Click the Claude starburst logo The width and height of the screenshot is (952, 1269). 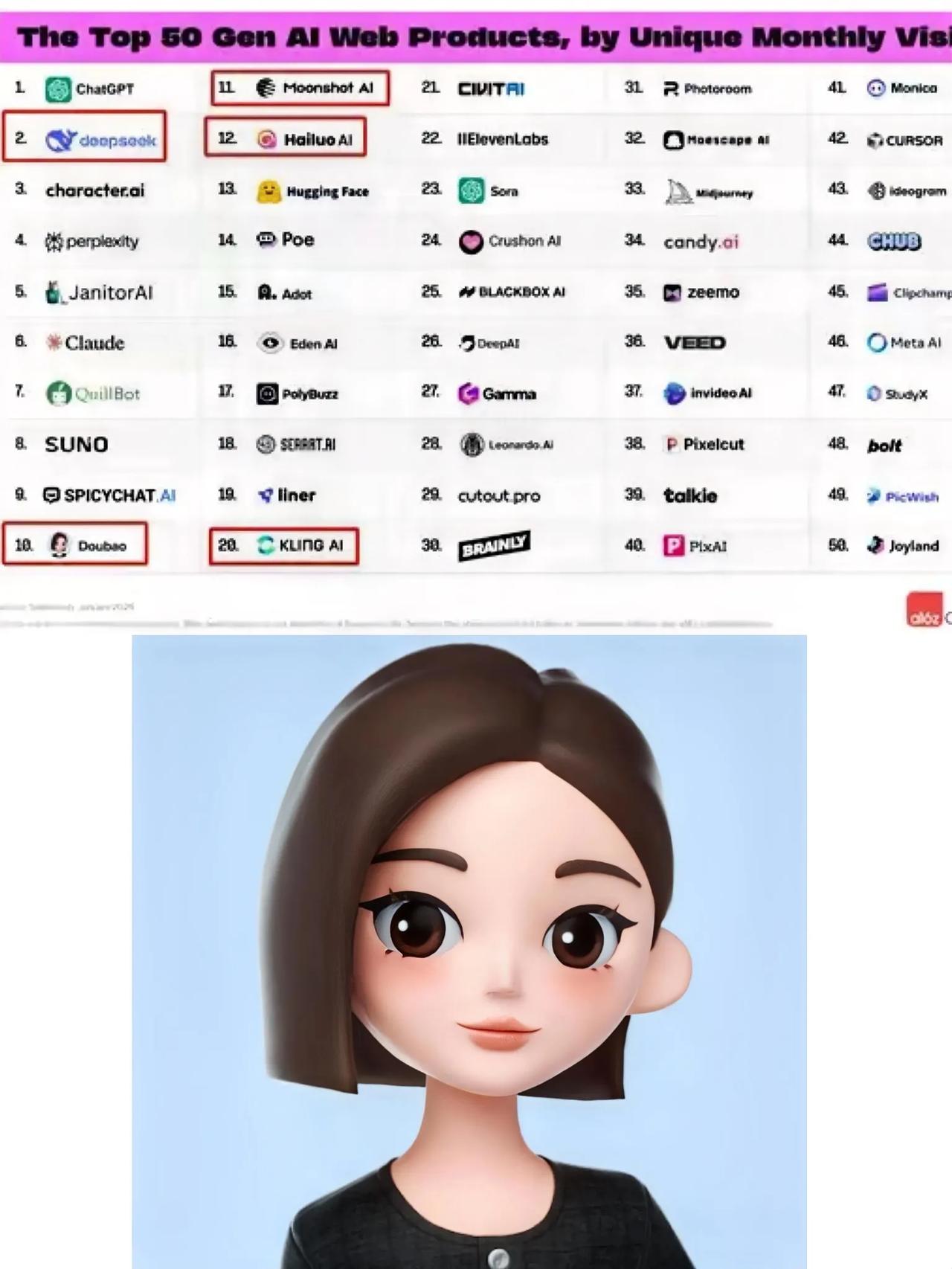pyautogui.click(x=54, y=342)
